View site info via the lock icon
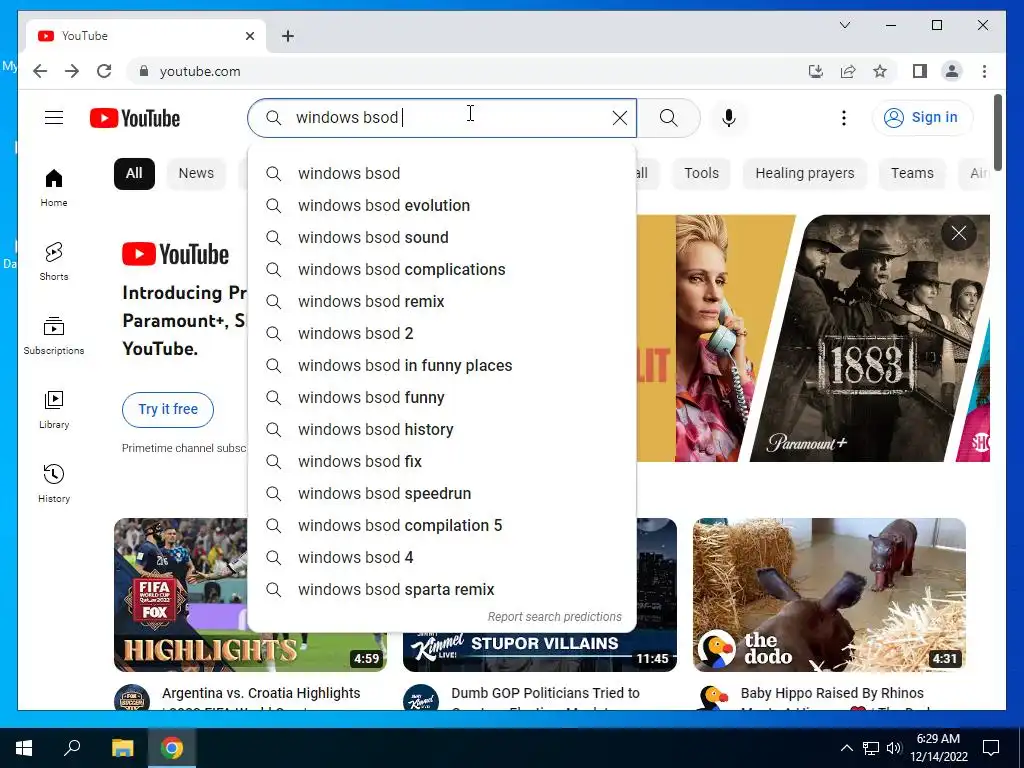Viewport: 1024px width, 768px height. [x=144, y=71]
